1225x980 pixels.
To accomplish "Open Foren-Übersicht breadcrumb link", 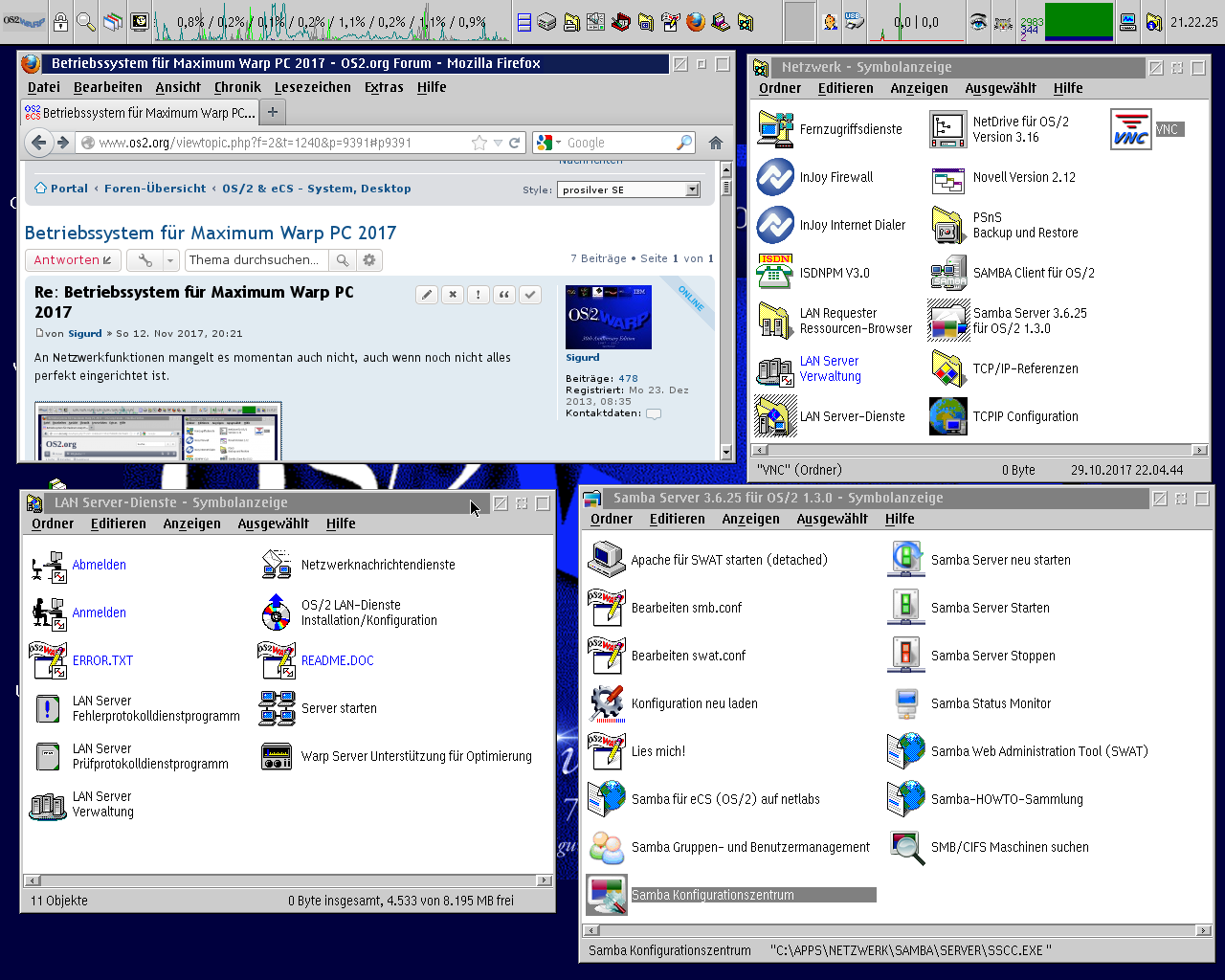I will pos(155,189).
